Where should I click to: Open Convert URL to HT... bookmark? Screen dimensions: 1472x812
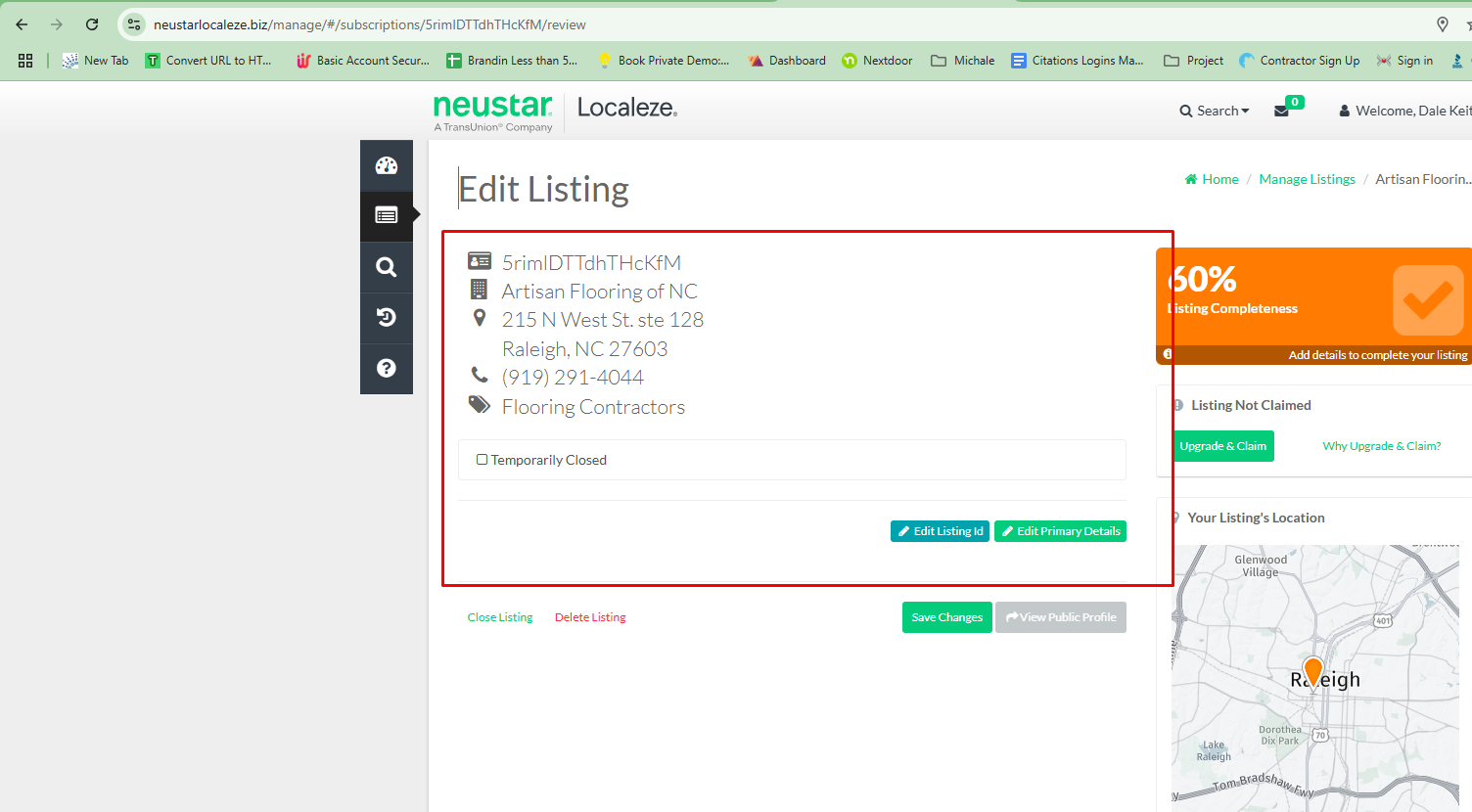208,61
